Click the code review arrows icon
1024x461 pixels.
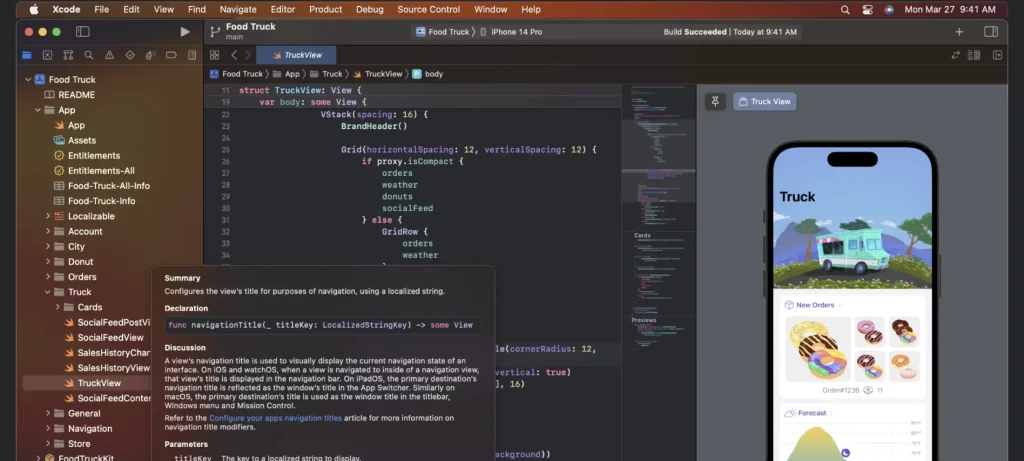pos(955,55)
